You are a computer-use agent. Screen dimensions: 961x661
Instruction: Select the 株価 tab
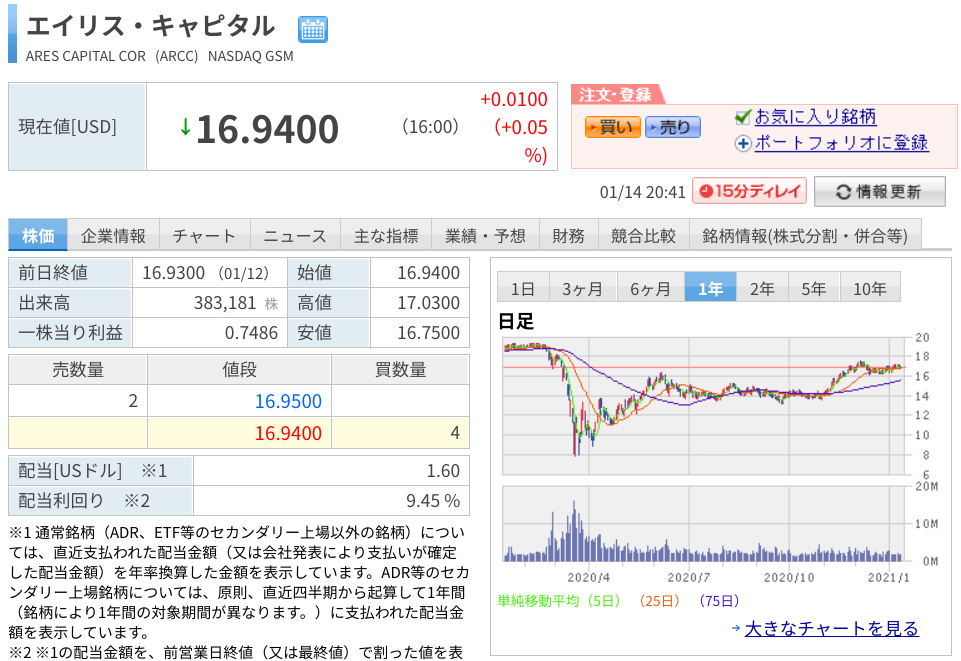click(38, 235)
